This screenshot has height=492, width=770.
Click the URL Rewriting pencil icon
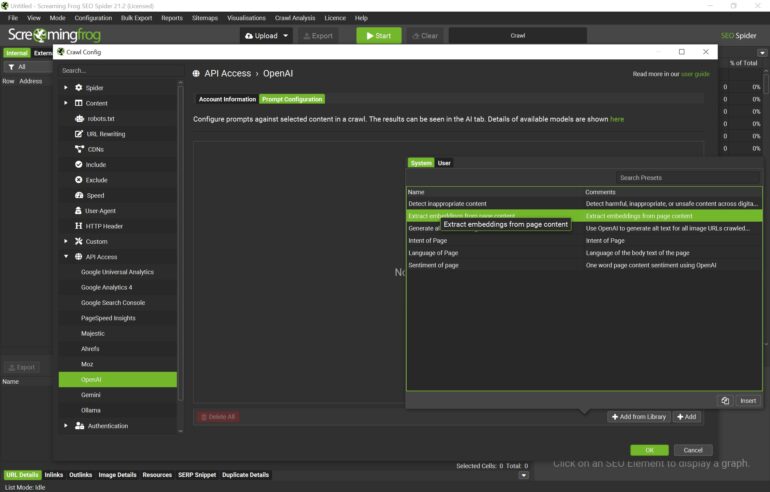click(79, 134)
